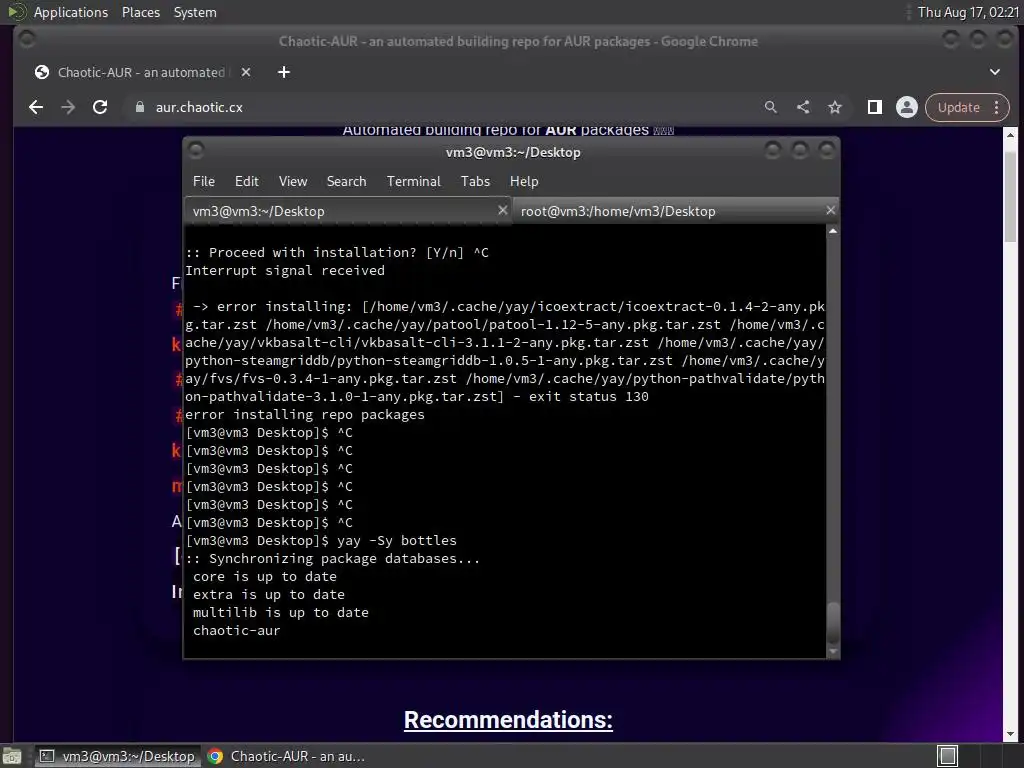Open terminal Search menu

pos(346,181)
